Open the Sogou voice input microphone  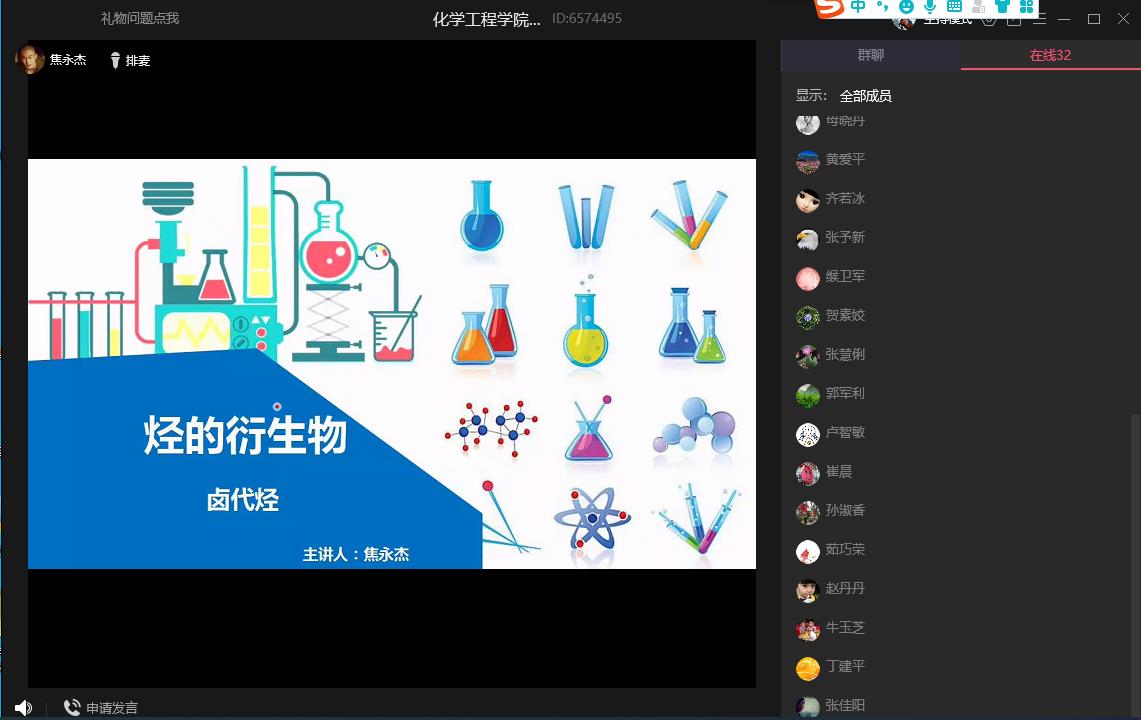930,7
